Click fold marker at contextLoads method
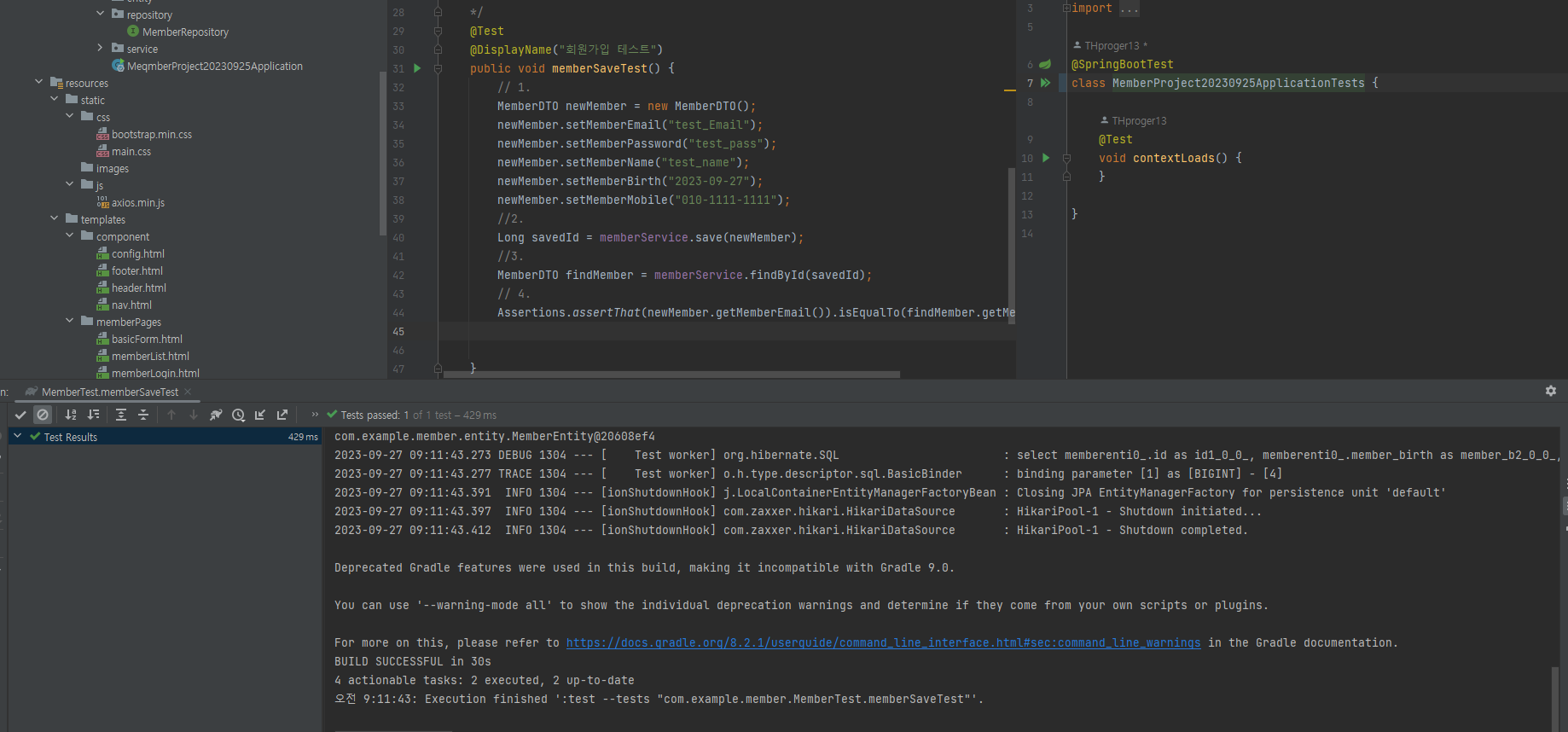Screen dimensions: 1568x732 [x=1066, y=158]
